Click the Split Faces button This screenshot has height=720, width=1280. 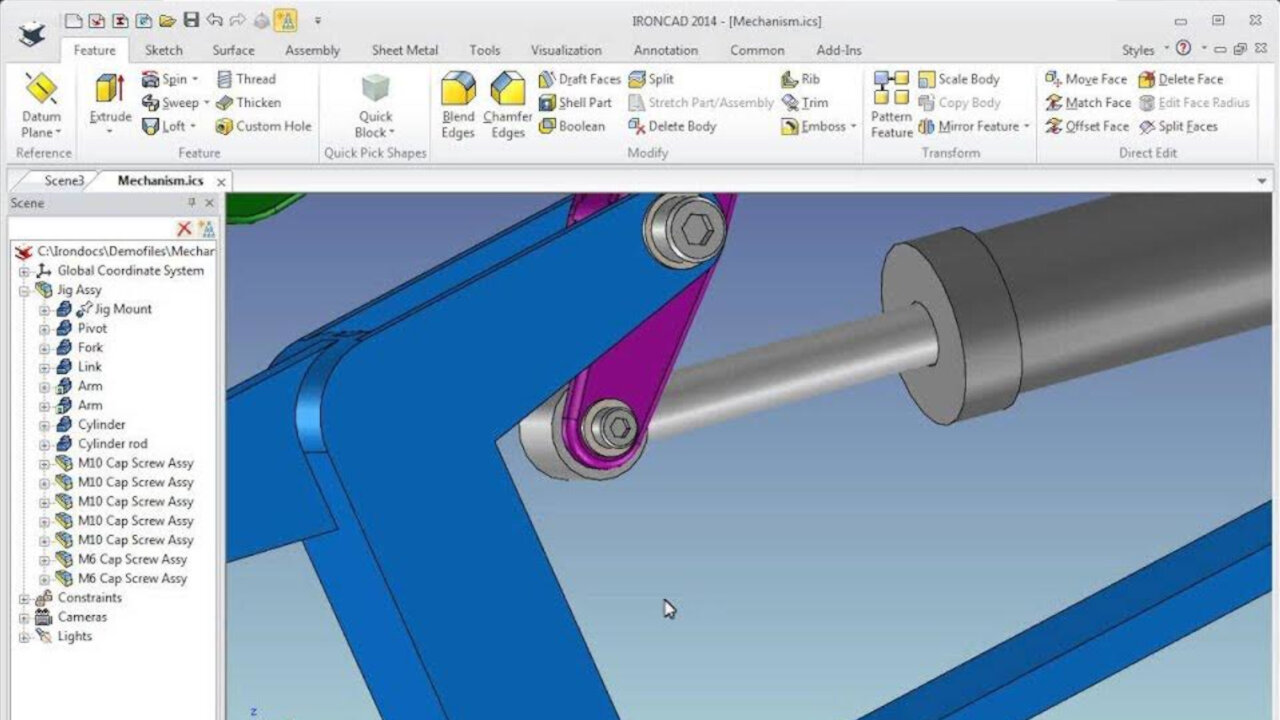click(x=1186, y=126)
